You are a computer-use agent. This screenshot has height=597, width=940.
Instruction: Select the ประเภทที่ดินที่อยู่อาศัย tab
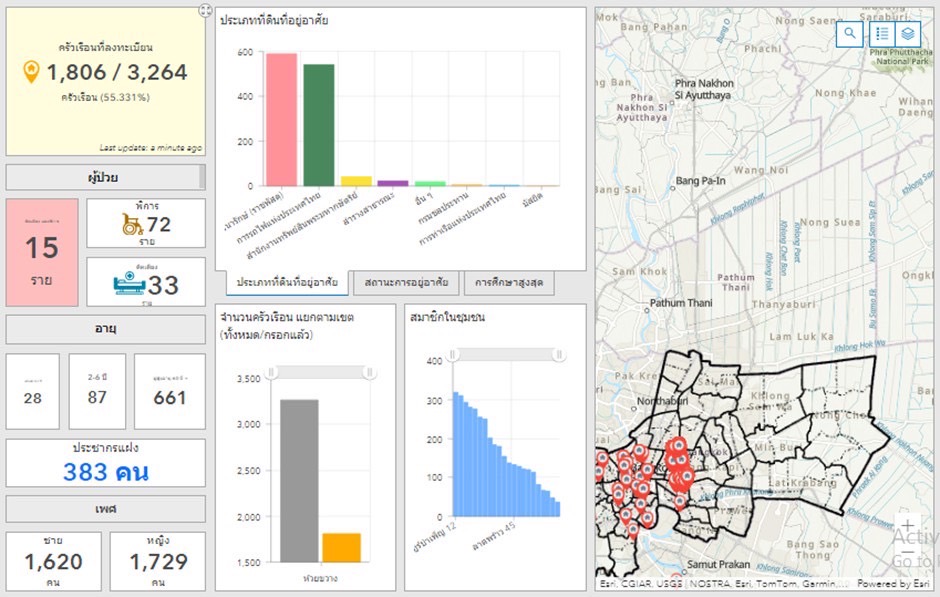click(x=286, y=283)
